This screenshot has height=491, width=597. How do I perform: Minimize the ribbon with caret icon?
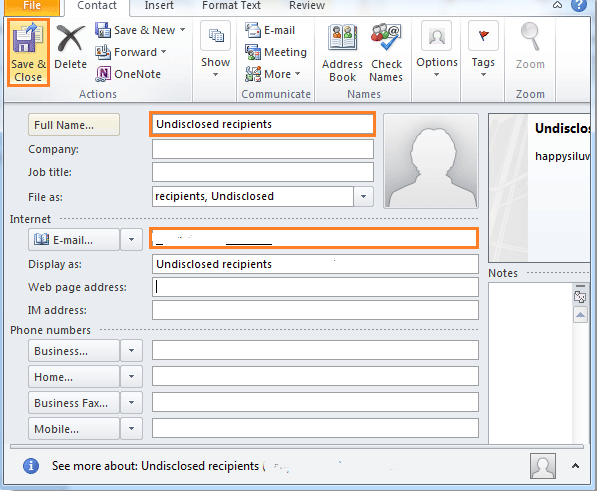coord(557,5)
